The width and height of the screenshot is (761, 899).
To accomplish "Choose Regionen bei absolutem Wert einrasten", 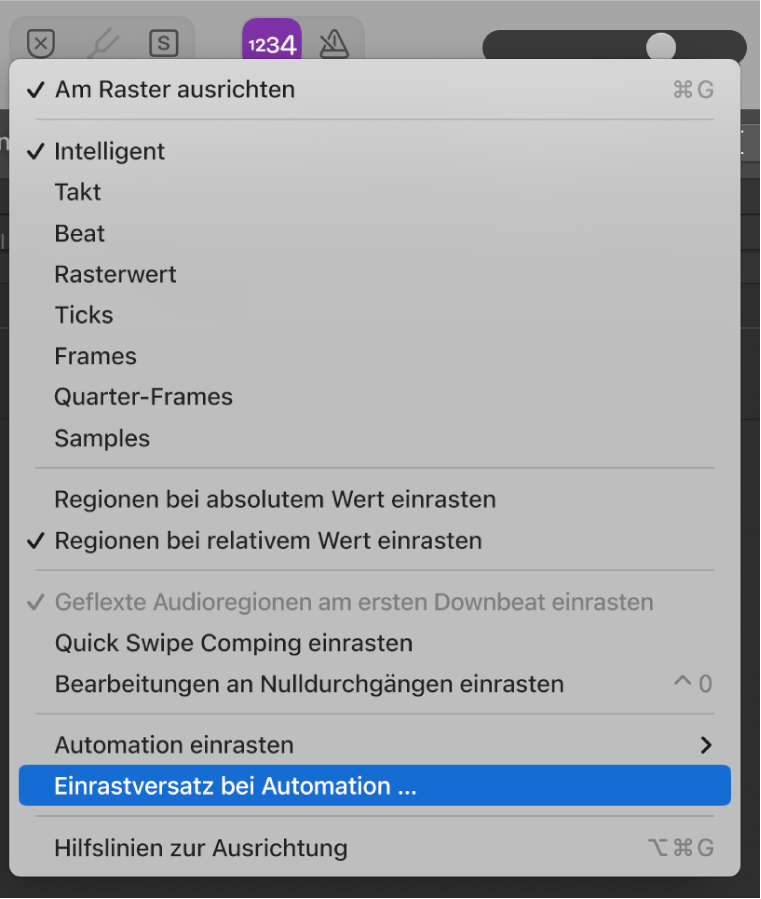I will (x=275, y=499).
